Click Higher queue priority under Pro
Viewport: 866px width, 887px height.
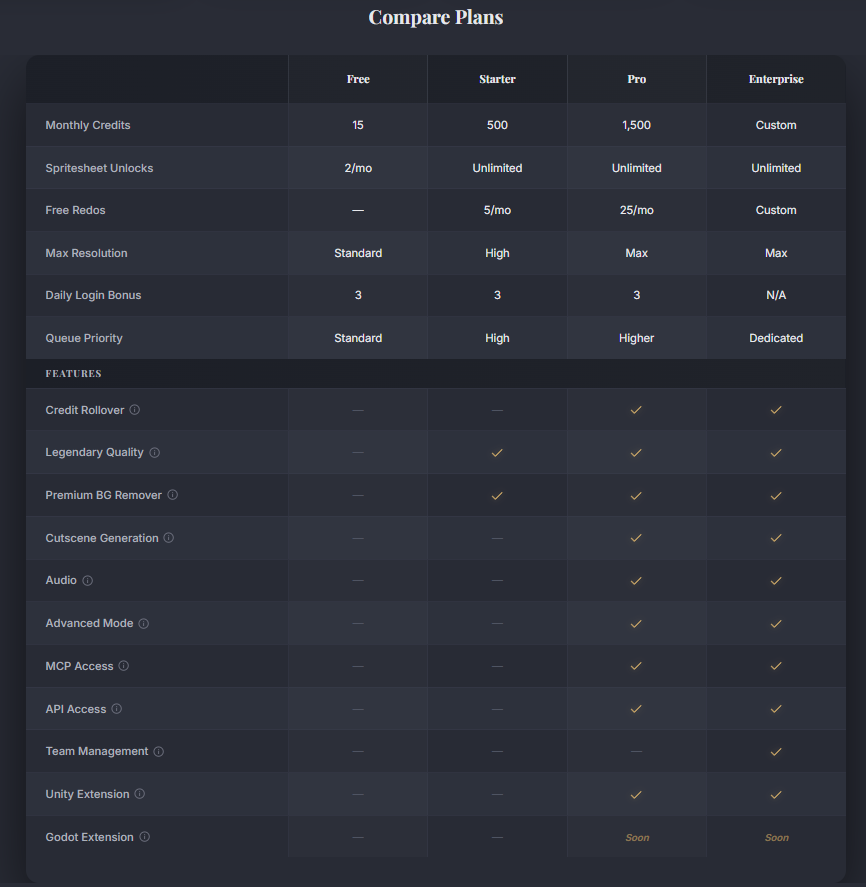click(636, 338)
